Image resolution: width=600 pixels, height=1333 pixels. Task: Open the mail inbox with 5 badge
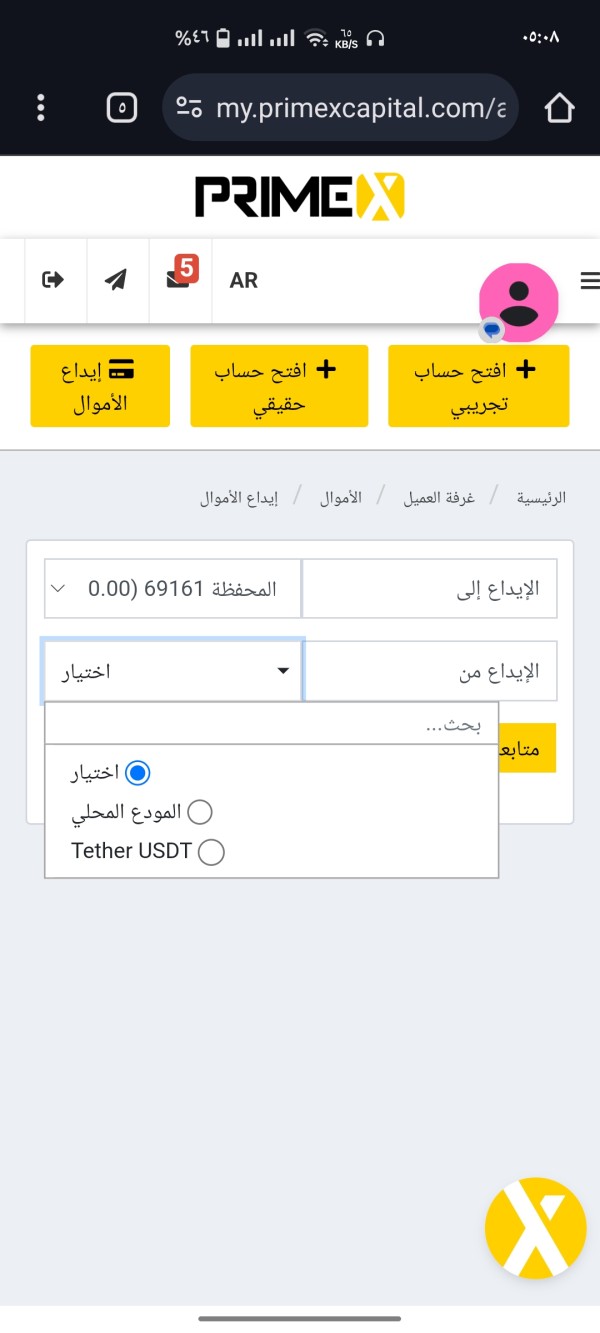click(178, 279)
